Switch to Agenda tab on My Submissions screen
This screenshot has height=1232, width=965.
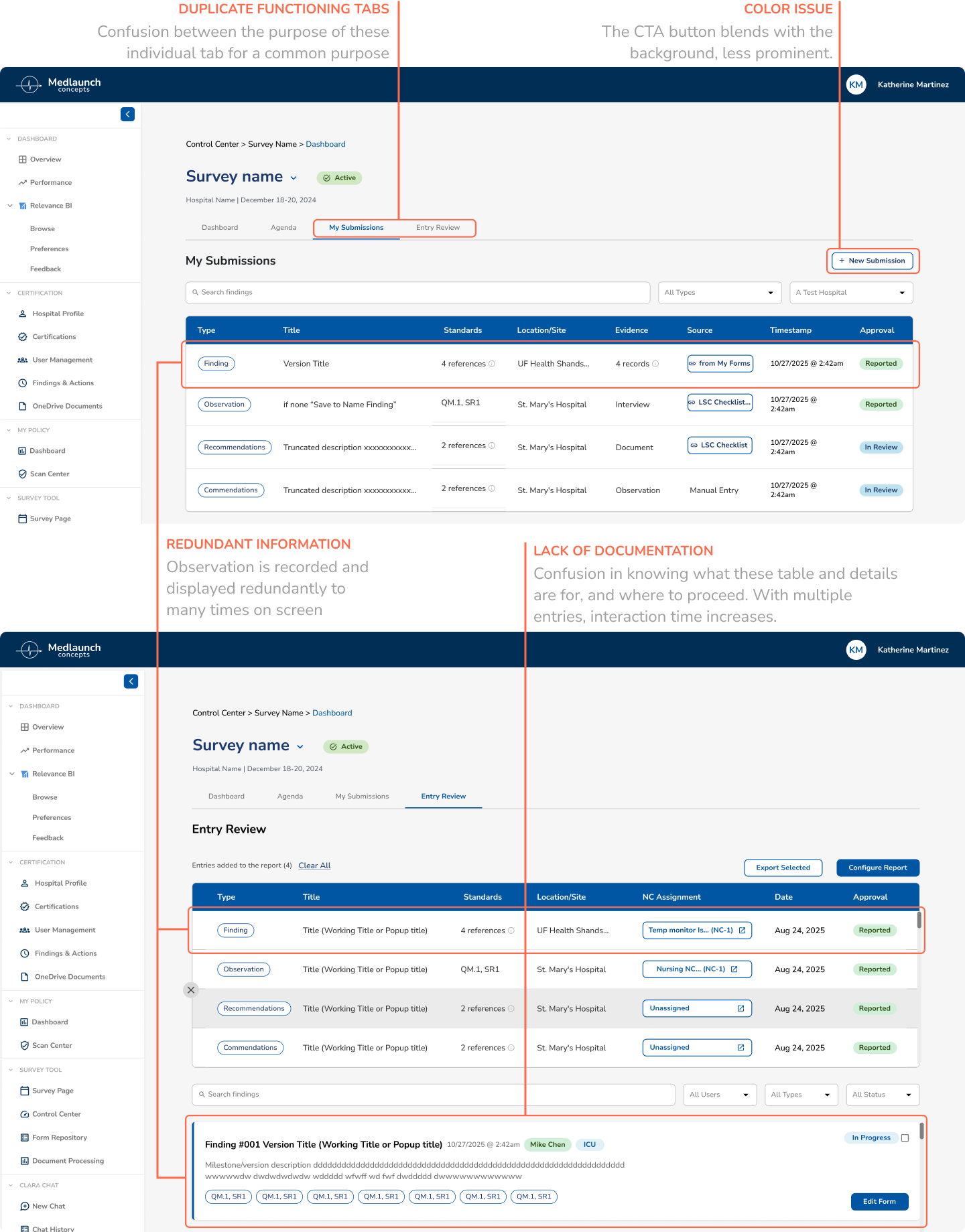(x=283, y=228)
